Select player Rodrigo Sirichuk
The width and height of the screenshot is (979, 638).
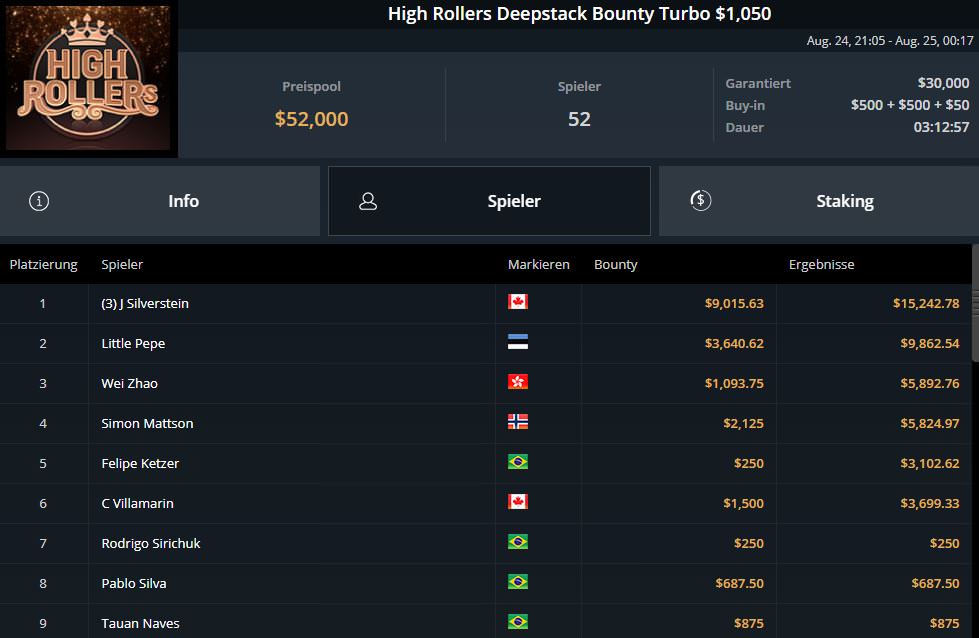point(151,543)
